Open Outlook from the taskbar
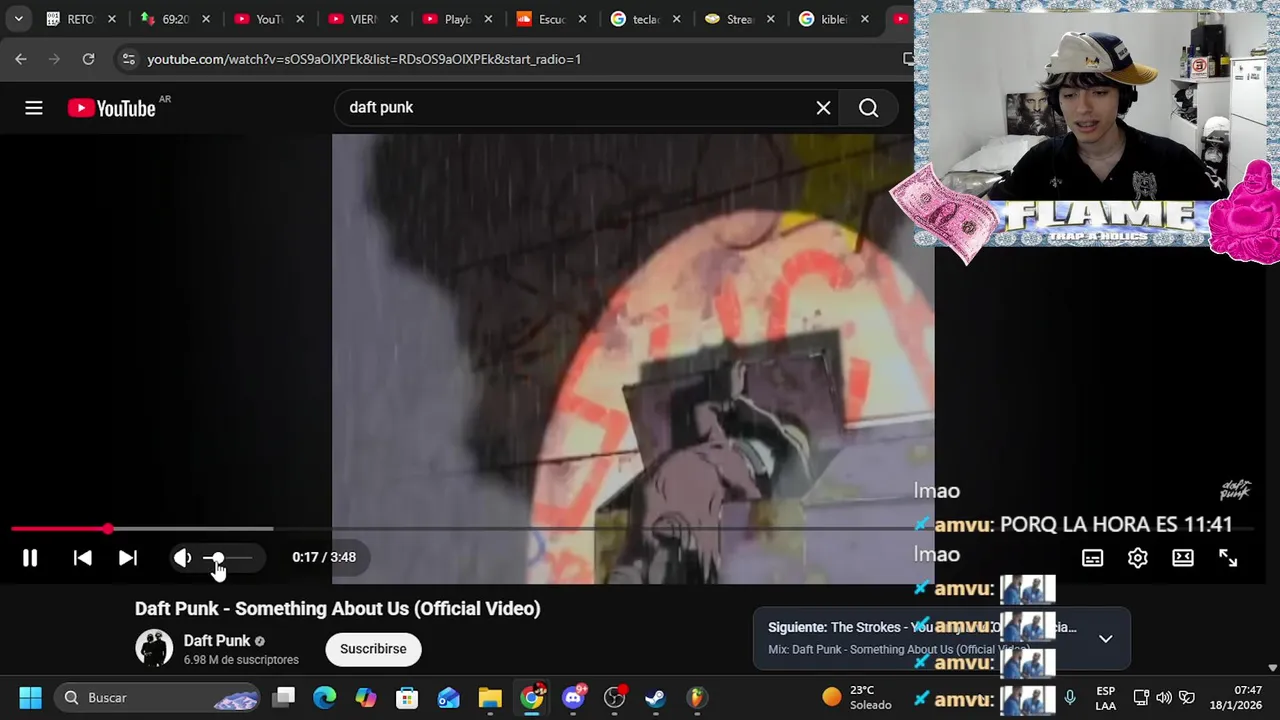The height and width of the screenshot is (720, 1280). point(448,698)
